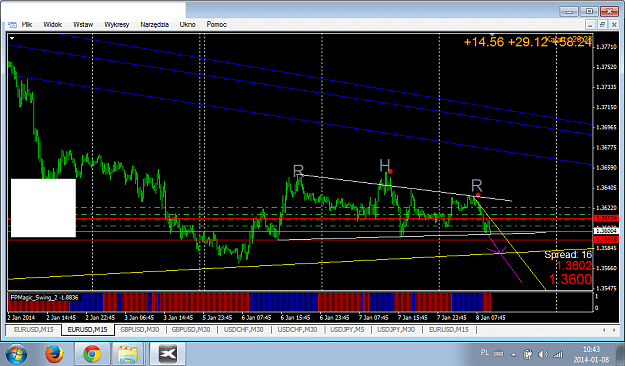The image size is (625, 366).
Task: Select the red dot beside H label
Action: [x=391, y=171]
